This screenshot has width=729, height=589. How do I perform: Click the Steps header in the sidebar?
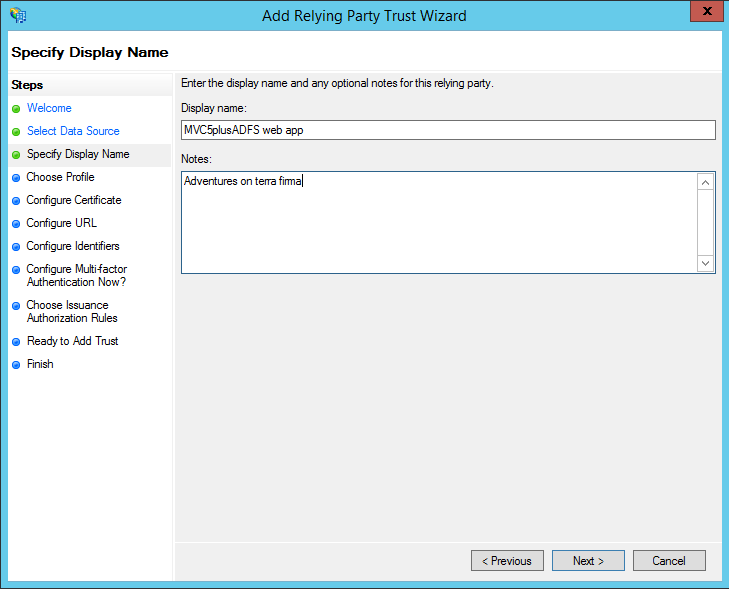[27, 85]
